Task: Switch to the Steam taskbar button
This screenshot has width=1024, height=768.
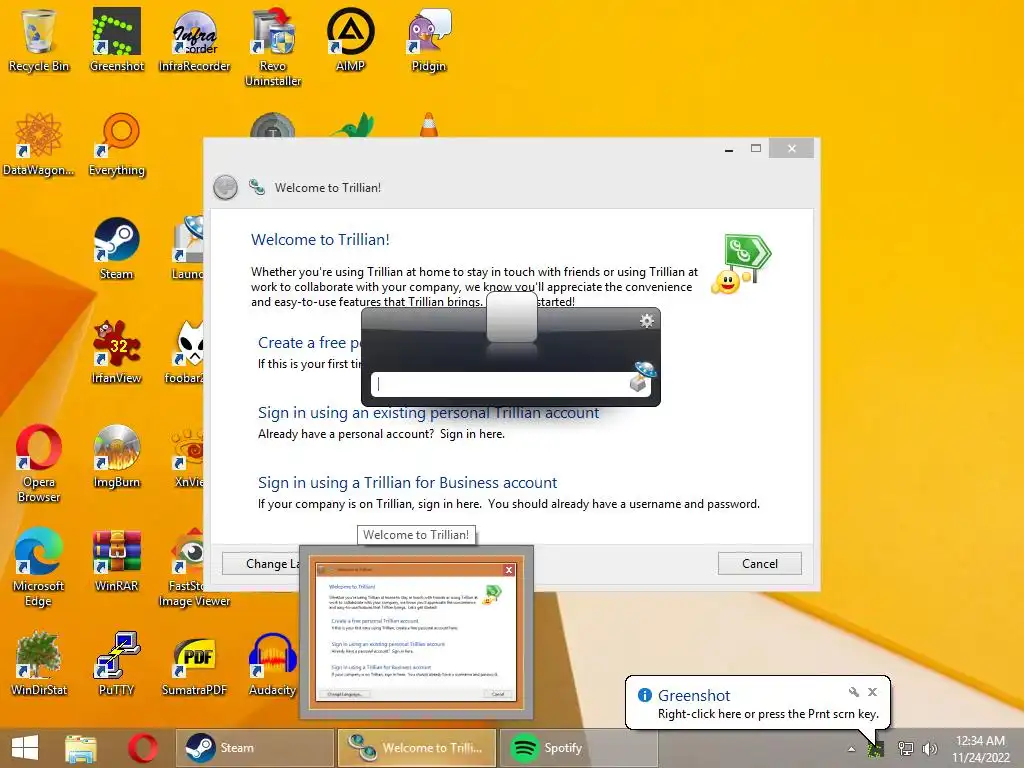Action: pyautogui.click(x=255, y=748)
